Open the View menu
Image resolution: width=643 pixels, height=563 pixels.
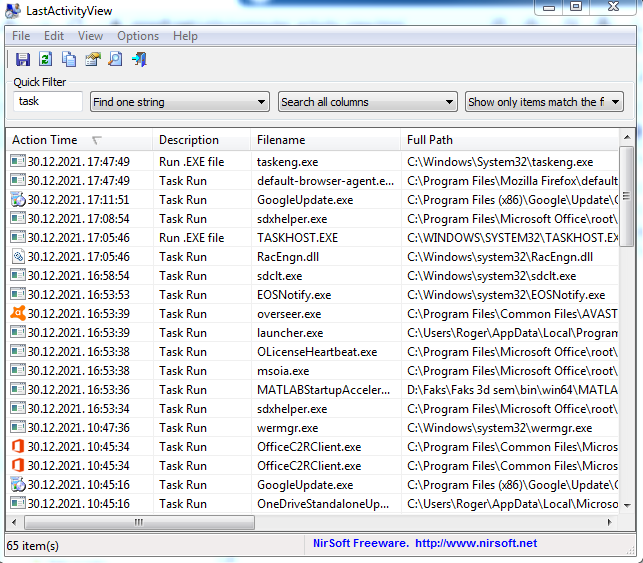[x=90, y=36]
